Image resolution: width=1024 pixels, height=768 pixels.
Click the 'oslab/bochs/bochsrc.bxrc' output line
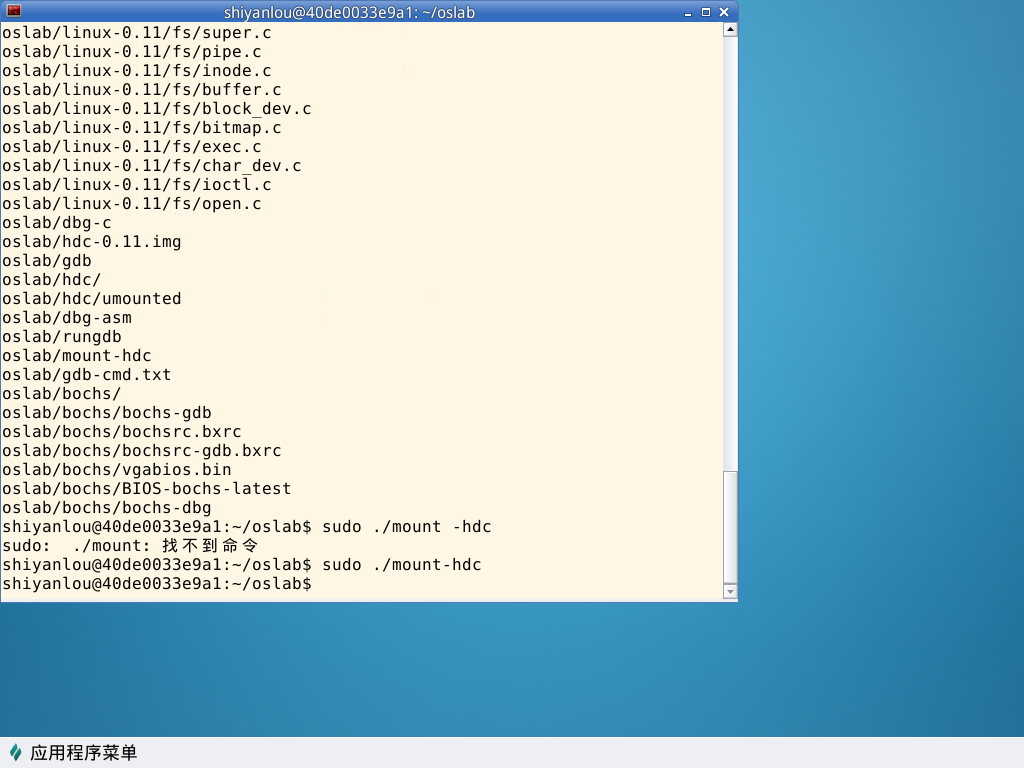point(121,432)
